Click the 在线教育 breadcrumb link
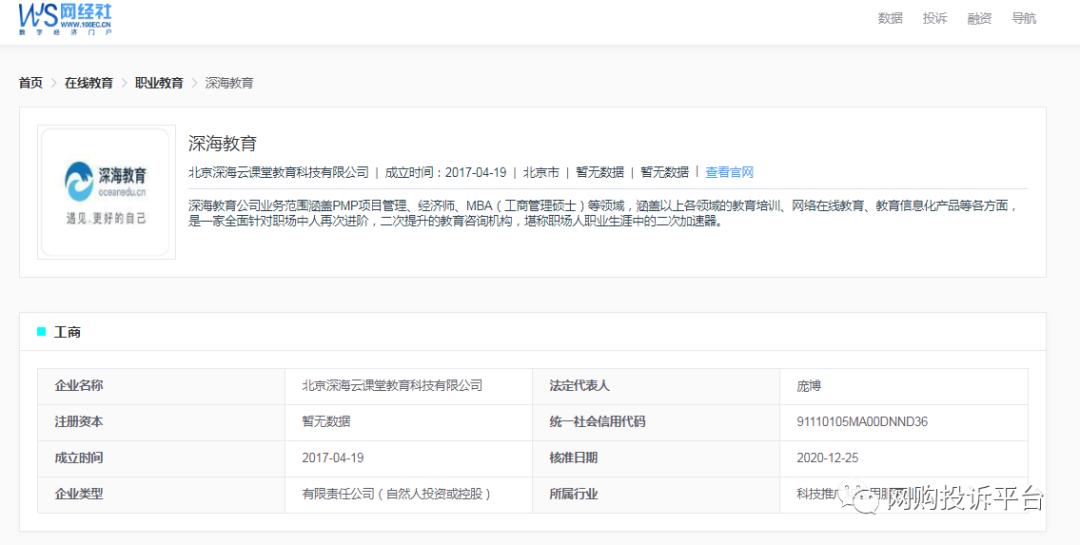Viewport: 1080px width, 545px height. coord(89,83)
